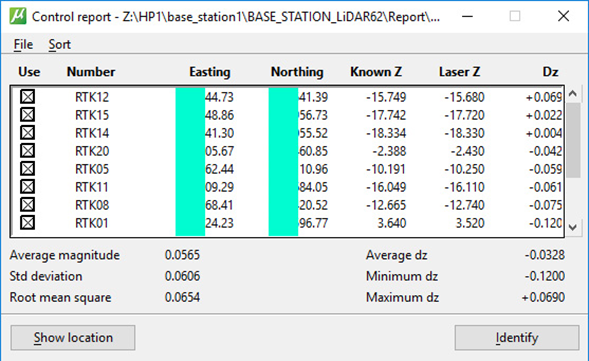Click the Number column header
This screenshot has width=589, height=361.
coord(91,72)
